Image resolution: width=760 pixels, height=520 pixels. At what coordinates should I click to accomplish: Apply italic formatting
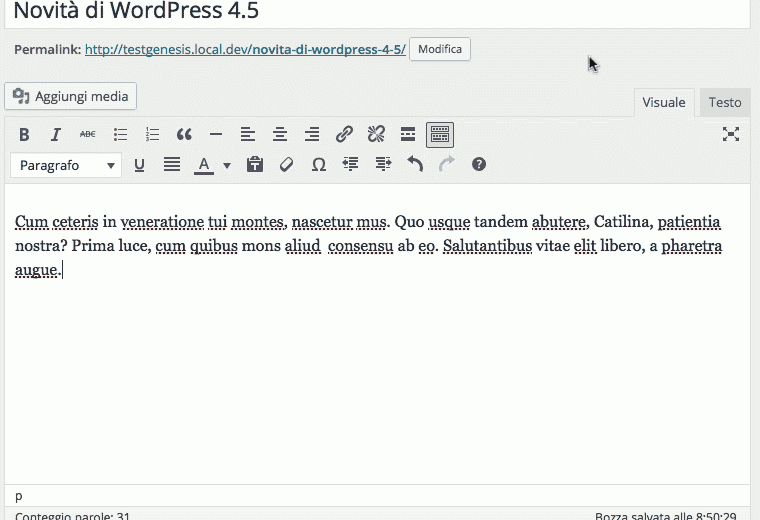[56, 134]
